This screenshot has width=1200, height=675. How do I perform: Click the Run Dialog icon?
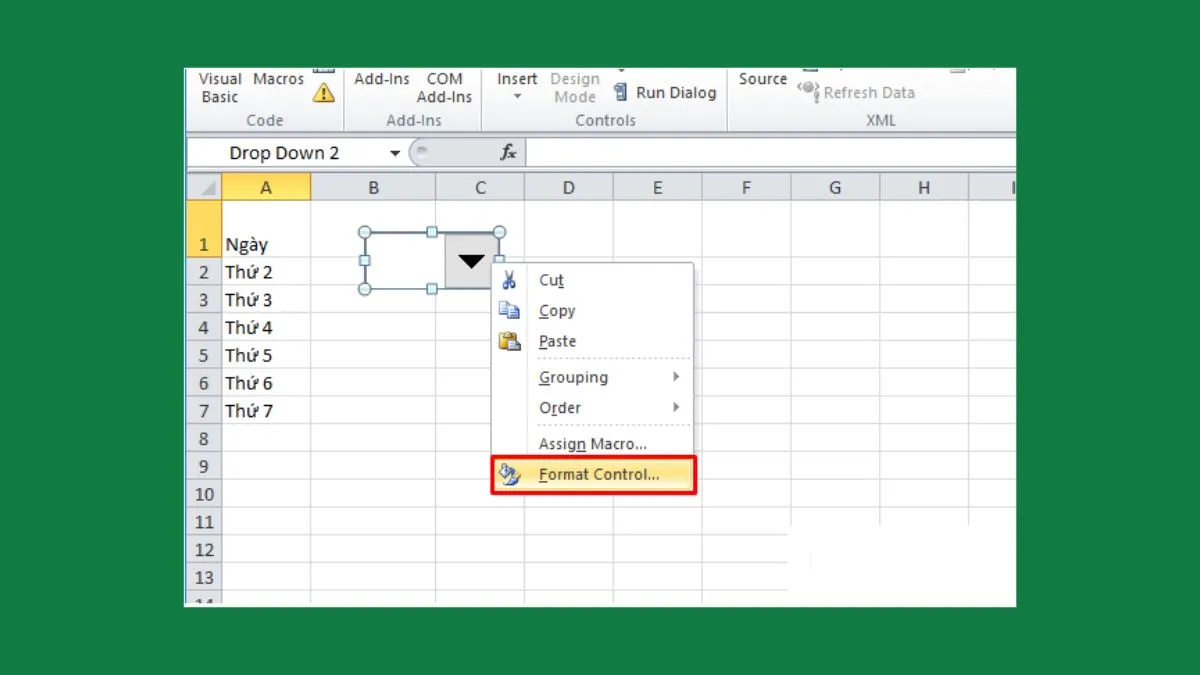[621, 93]
